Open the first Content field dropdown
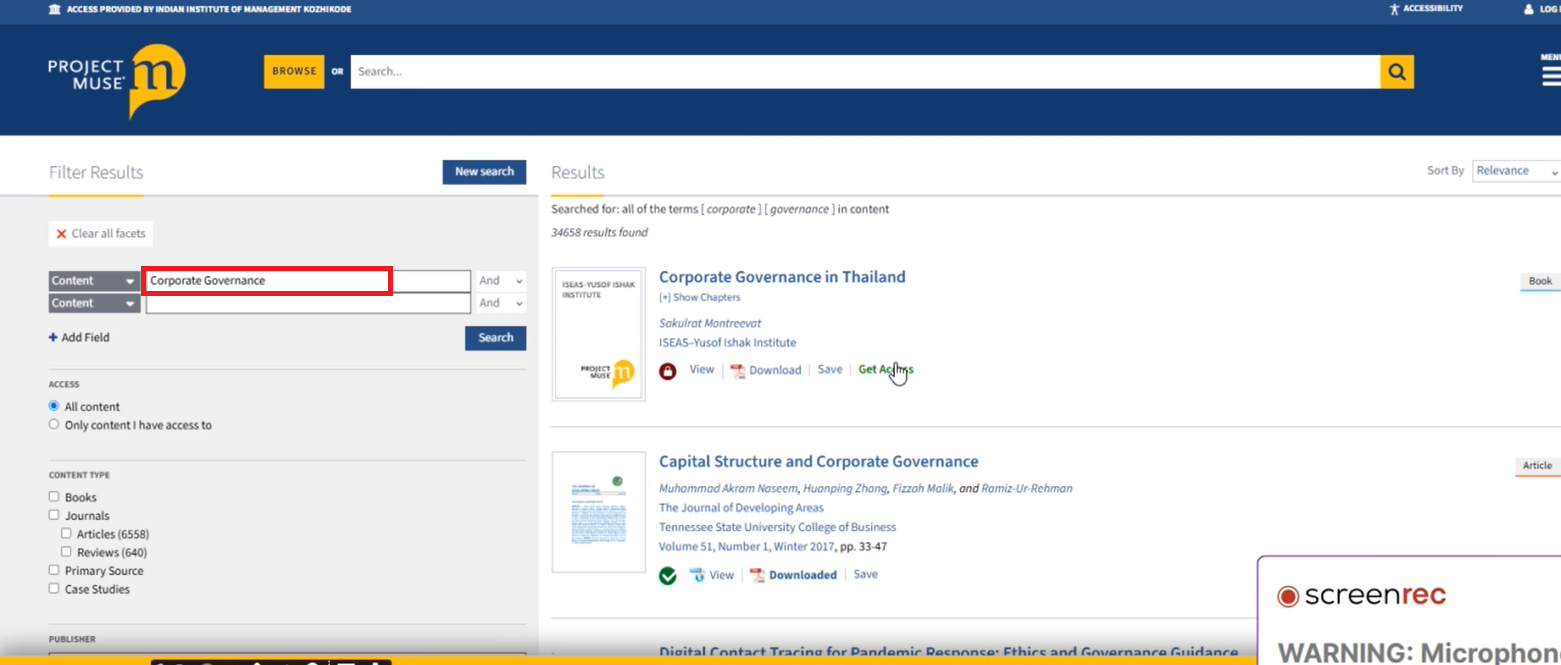The width and height of the screenshot is (1561, 665). tap(94, 281)
